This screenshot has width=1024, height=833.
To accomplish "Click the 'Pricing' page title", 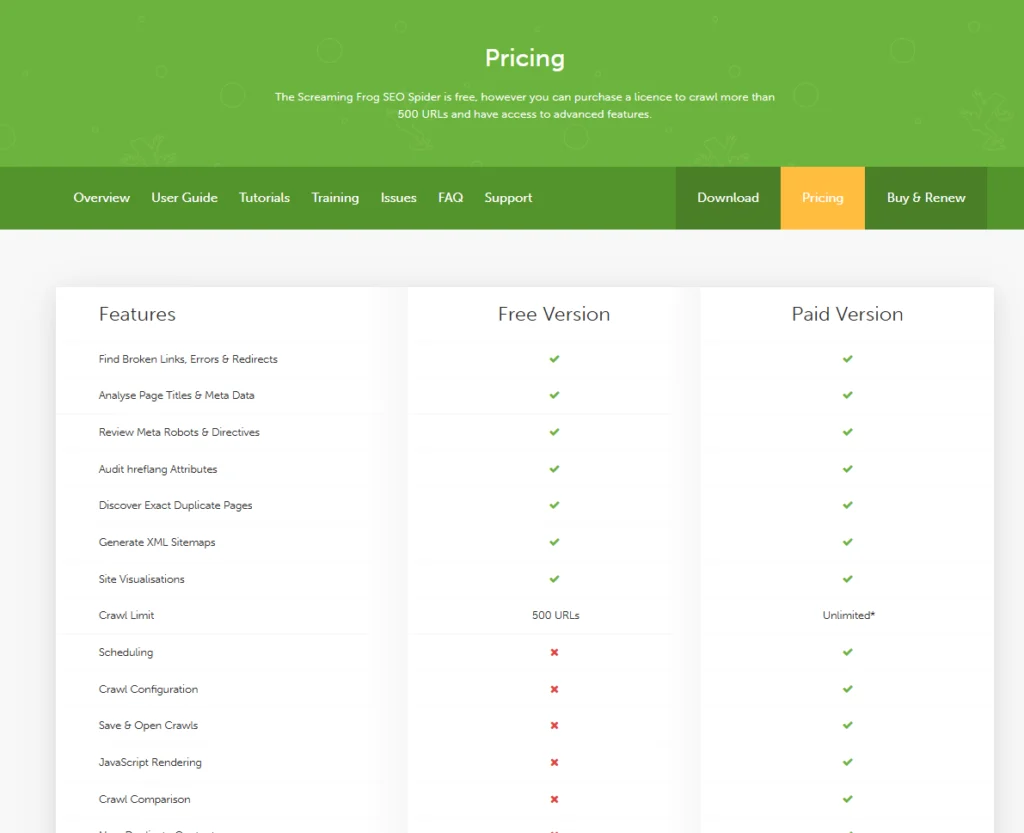I will pyautogui.click(x=525, y=58).
